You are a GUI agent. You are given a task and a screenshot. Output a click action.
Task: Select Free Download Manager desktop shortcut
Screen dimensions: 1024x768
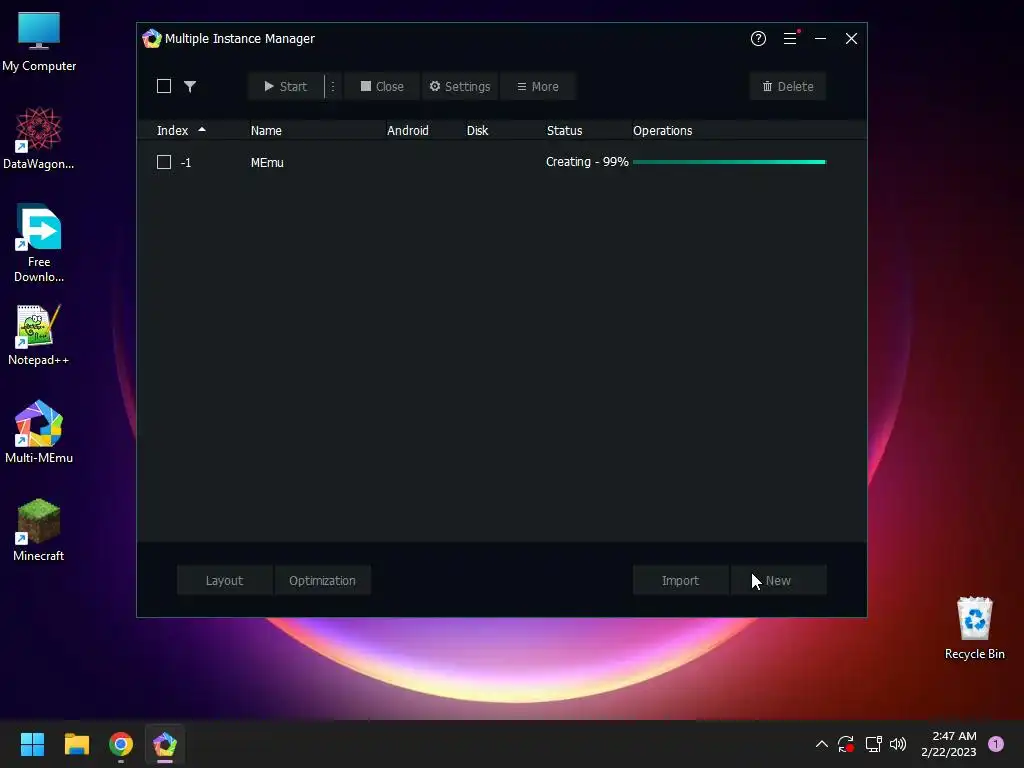39,243
